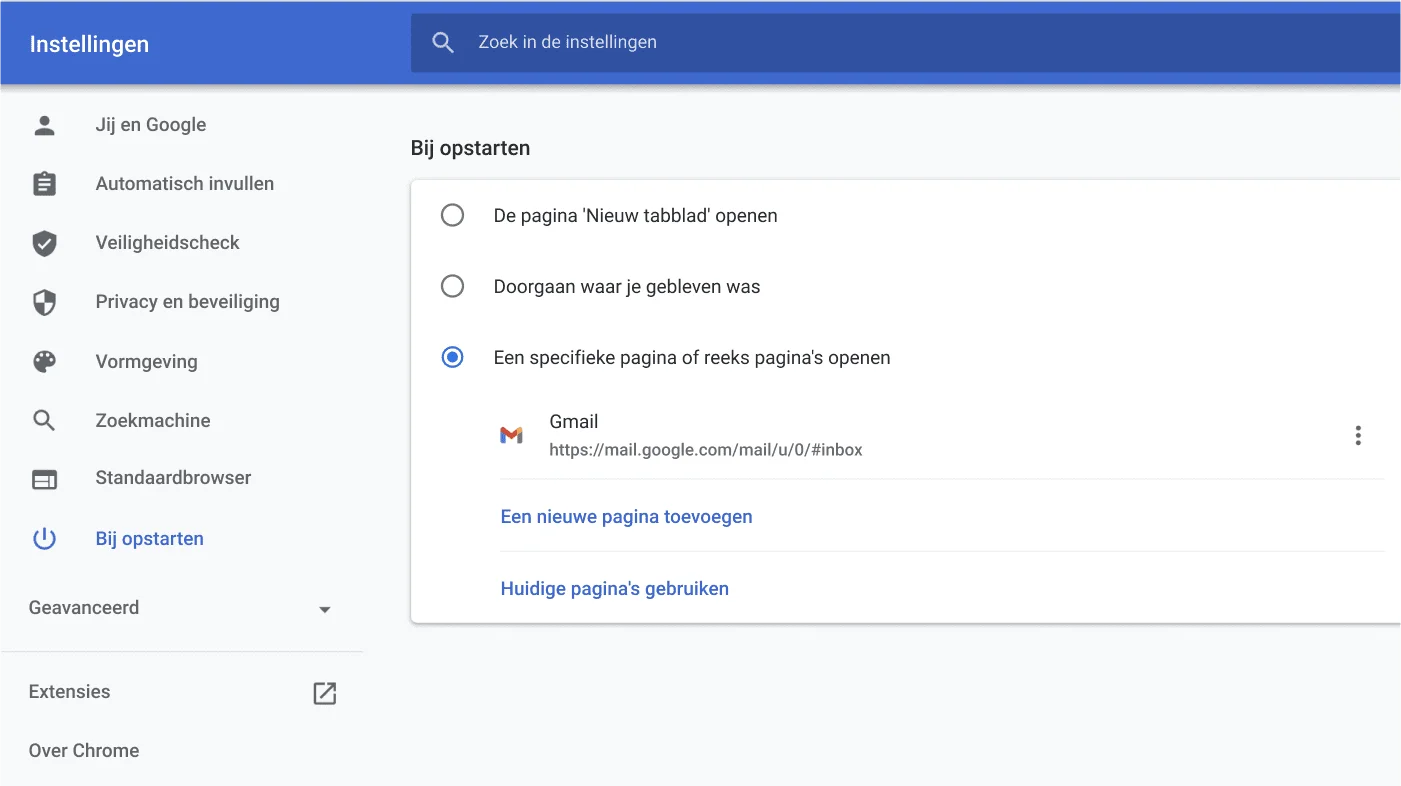
Task: Select the Jij en Google person icon
Action: (44, 124)
